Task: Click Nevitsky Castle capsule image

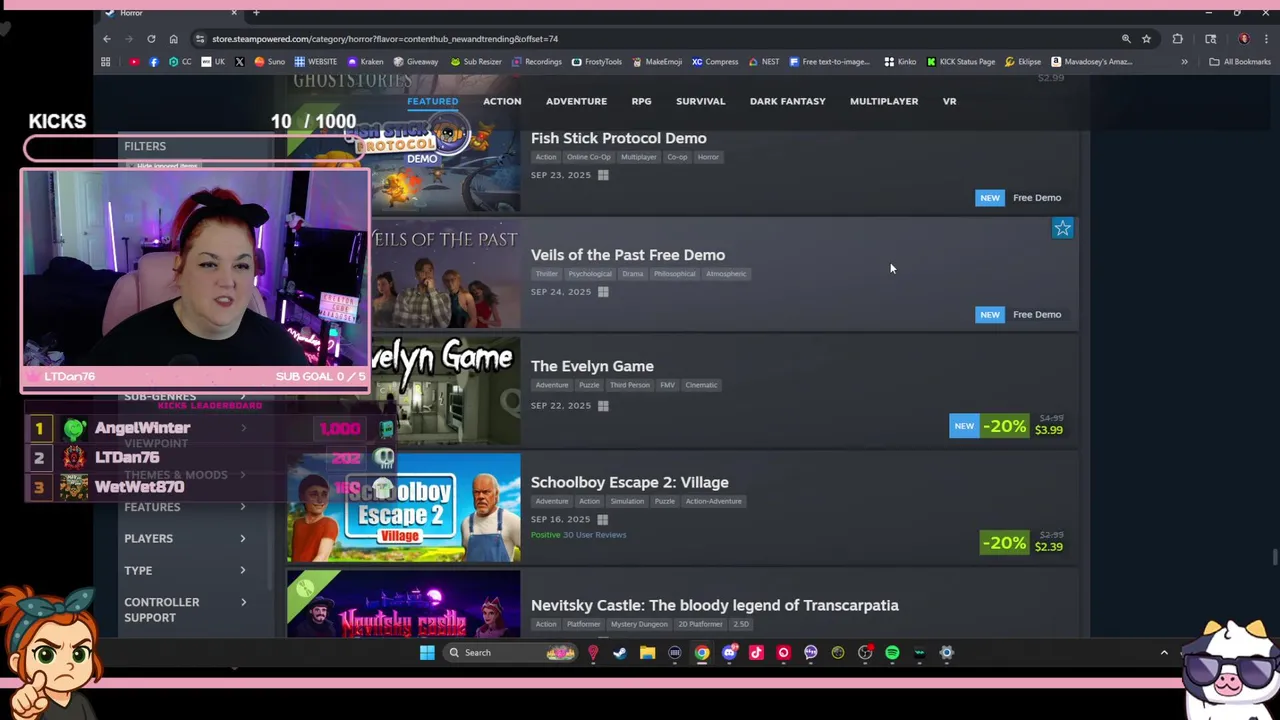Action: [x=404, y=604]
